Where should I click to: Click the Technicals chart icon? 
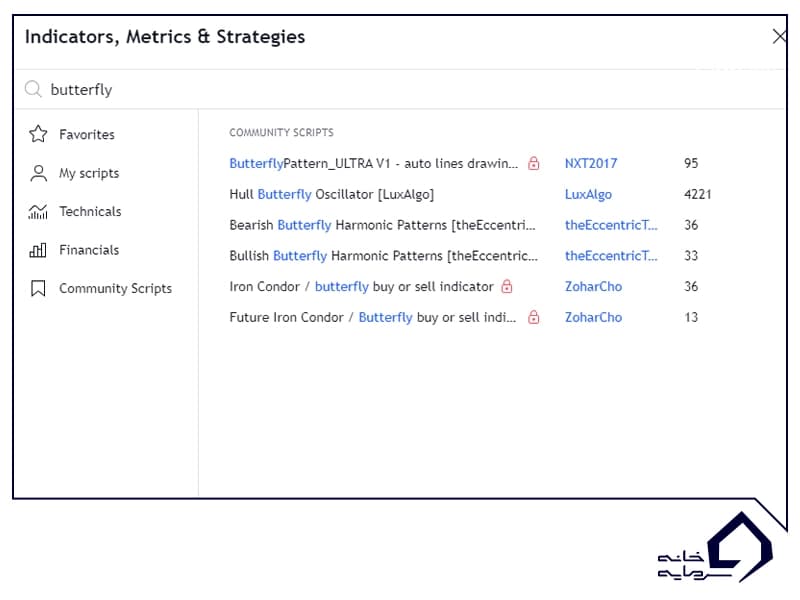(x=38, y=211)
